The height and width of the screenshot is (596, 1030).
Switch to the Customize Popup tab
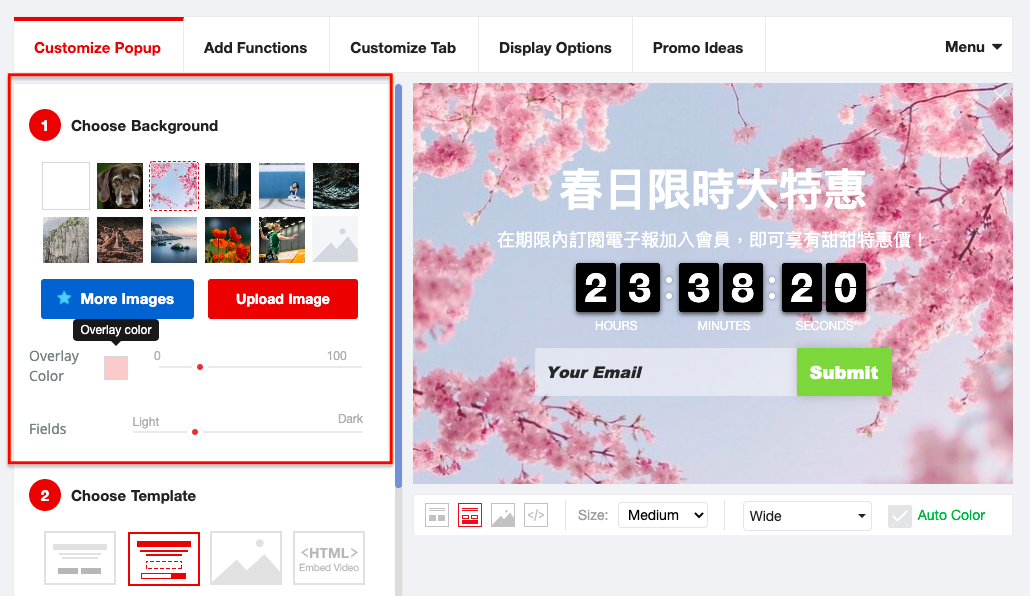pyautogui.click(x=97, y=47)
